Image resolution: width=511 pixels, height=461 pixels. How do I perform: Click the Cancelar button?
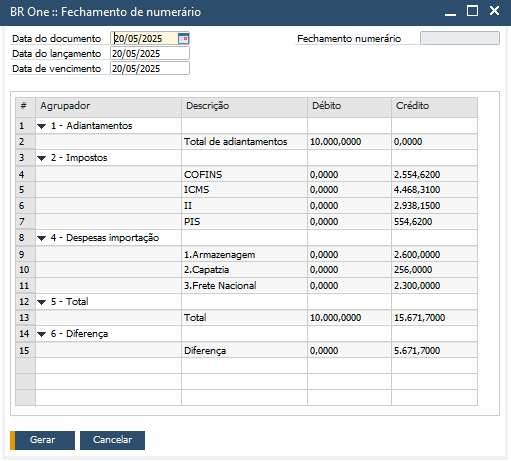(x=112, y=440)
